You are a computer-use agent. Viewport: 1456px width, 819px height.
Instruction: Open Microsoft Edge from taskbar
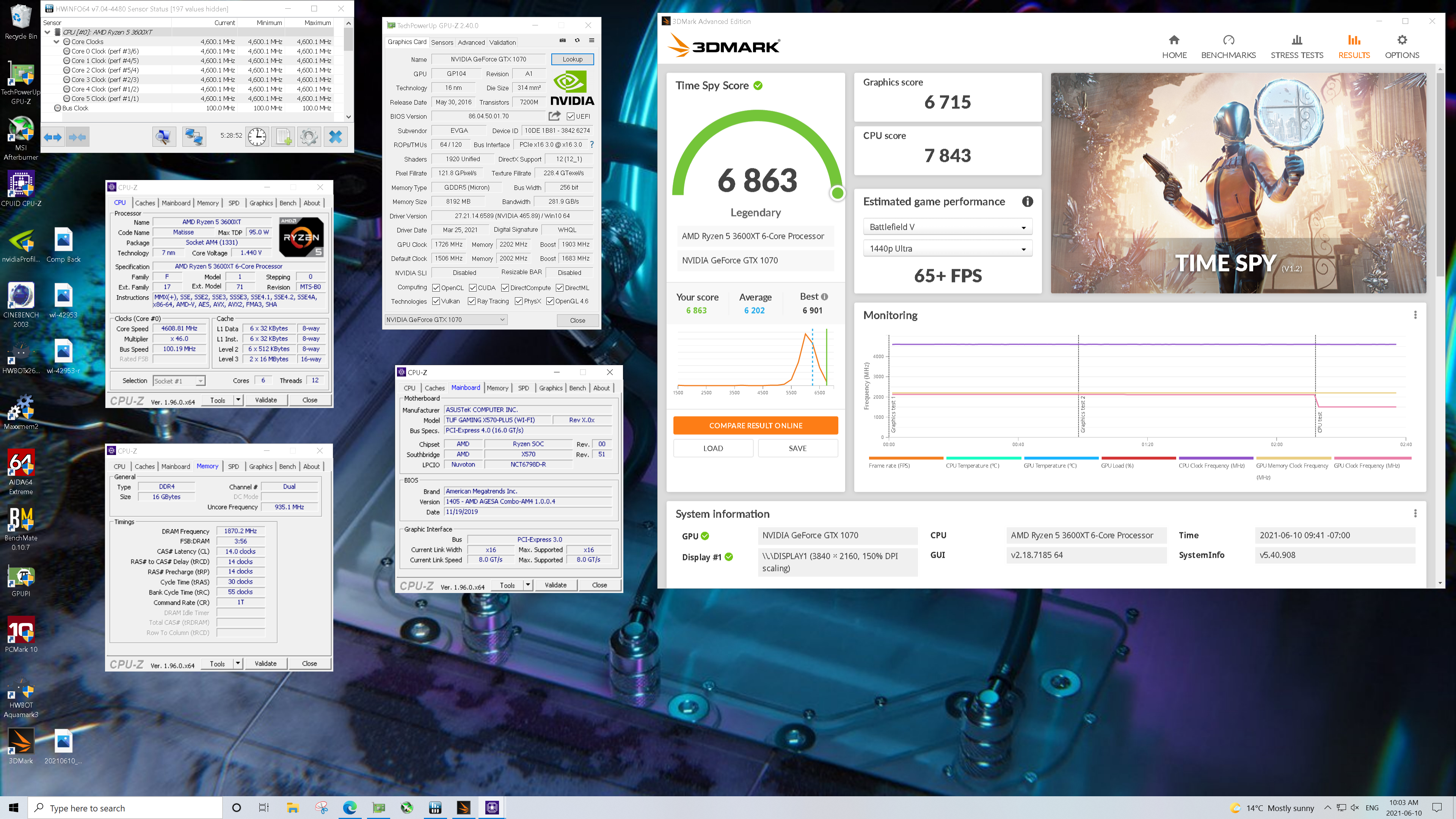coord(349,808)
